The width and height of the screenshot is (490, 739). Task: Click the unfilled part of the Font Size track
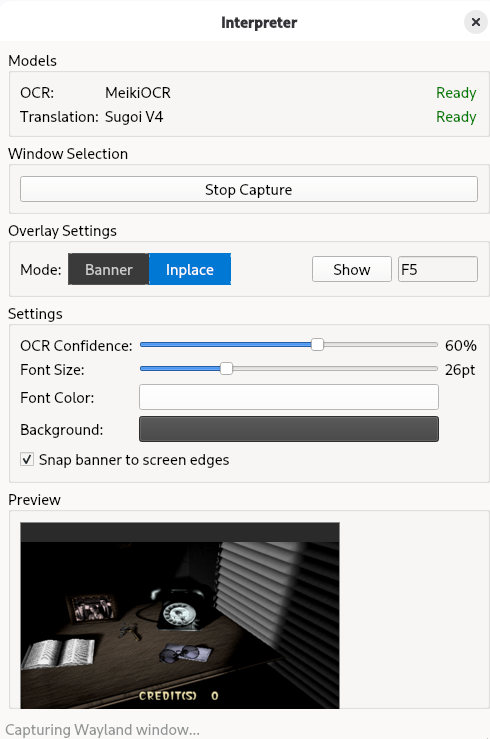335,369
